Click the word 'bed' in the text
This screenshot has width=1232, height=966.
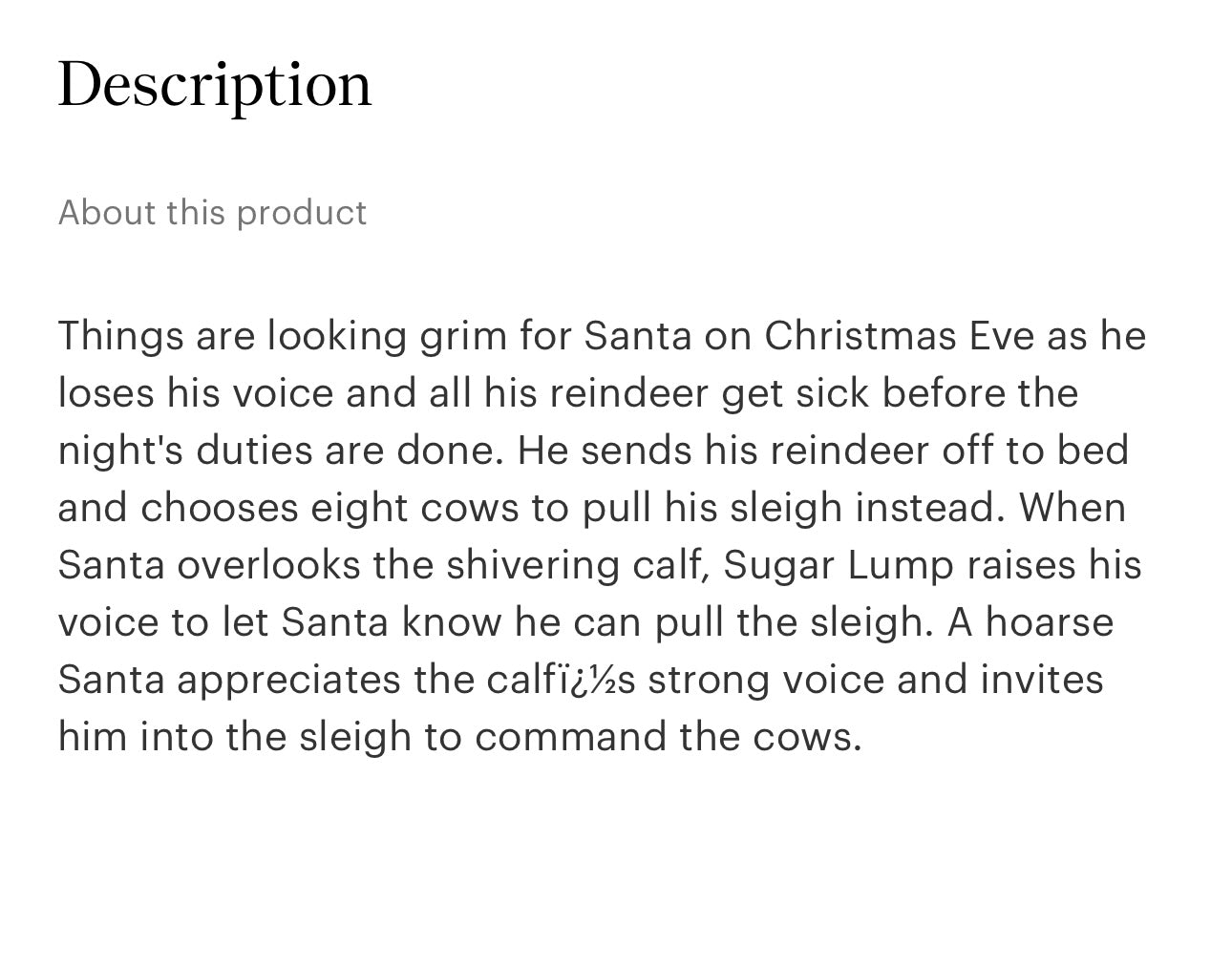1094,451
